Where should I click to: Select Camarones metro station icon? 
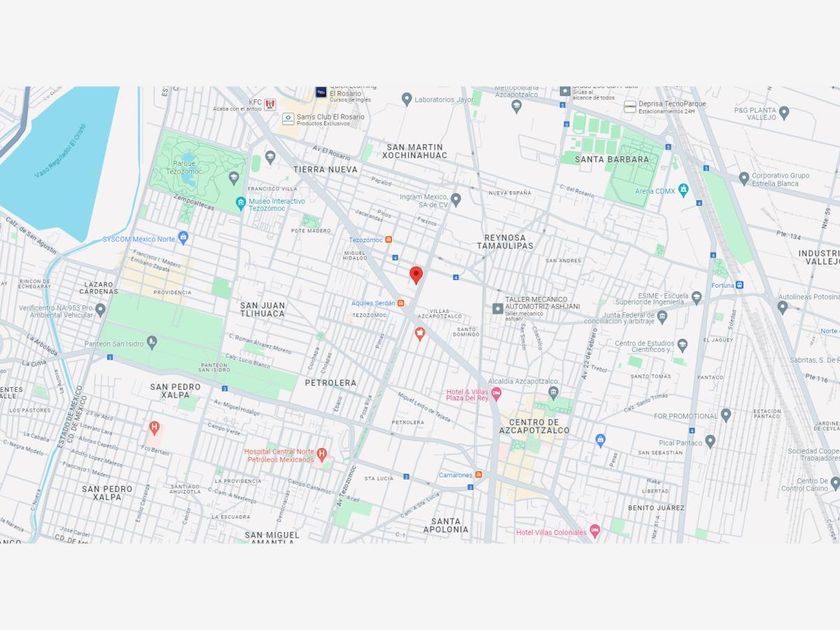[x=478, y=475]
